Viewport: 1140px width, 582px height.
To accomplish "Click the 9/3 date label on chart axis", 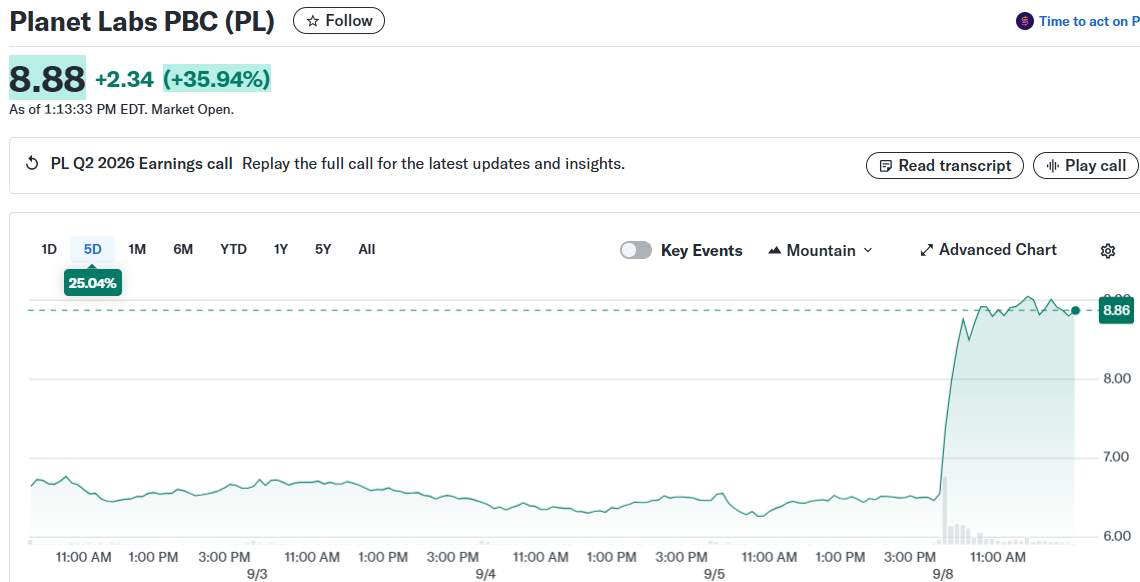I will [257, 573].
